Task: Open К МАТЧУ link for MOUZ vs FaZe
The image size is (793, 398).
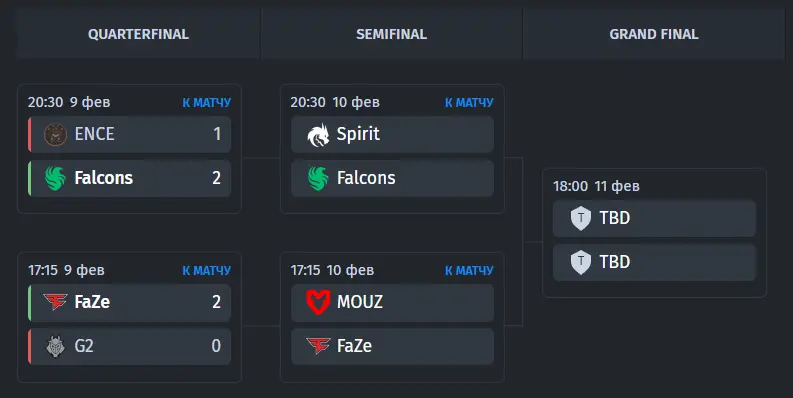Action: (469, 271)
